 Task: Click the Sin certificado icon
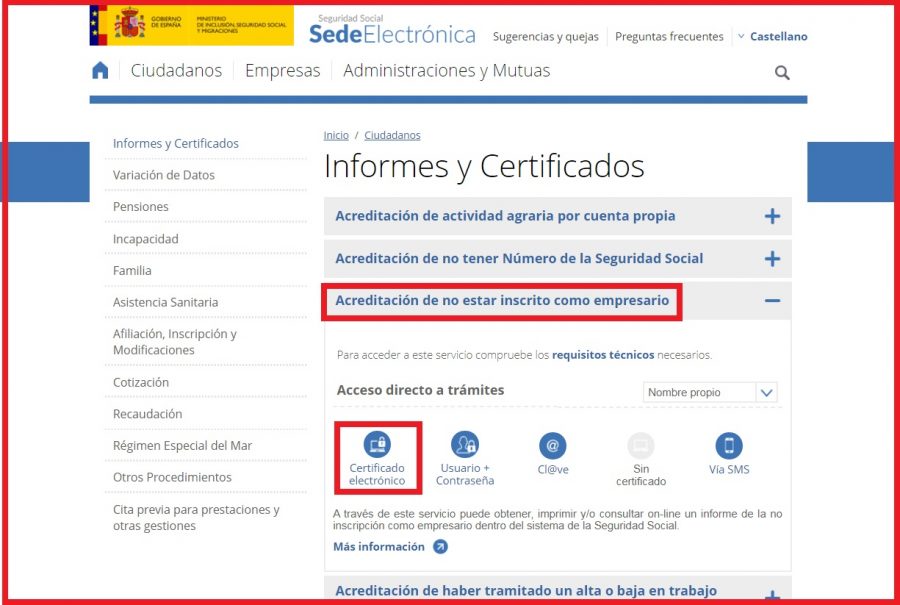point(640,443)
